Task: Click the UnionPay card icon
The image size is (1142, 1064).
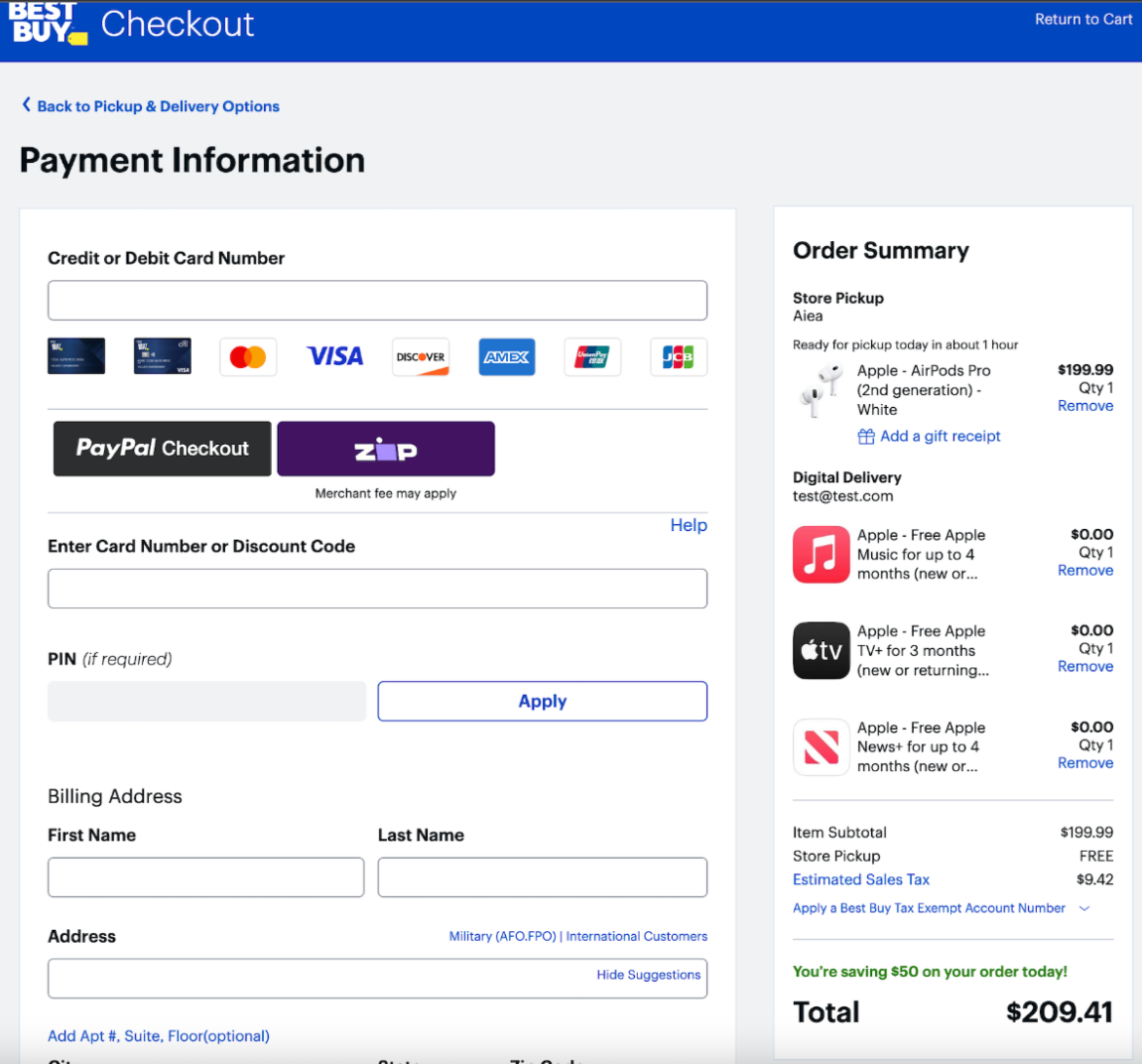Action: click(592, 355)
